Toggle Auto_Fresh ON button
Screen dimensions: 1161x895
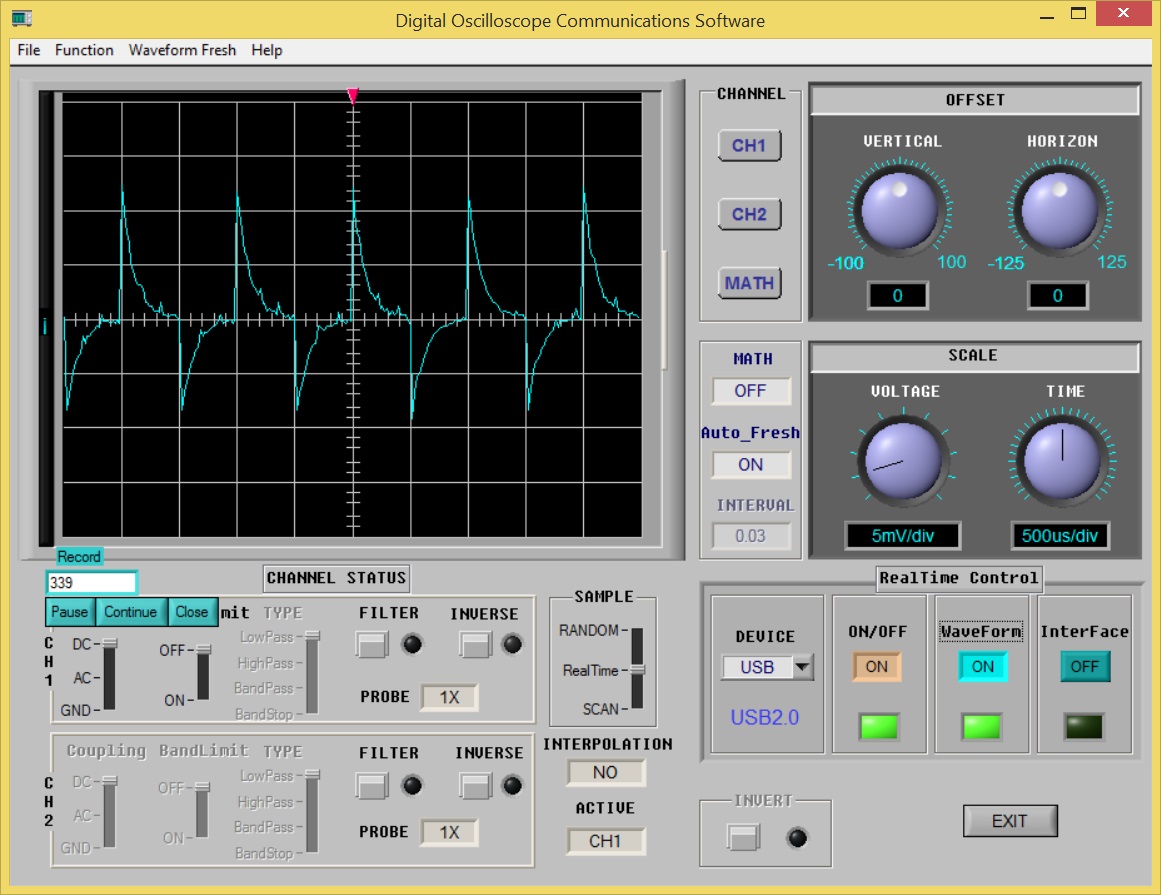click(x=751, y=465)
